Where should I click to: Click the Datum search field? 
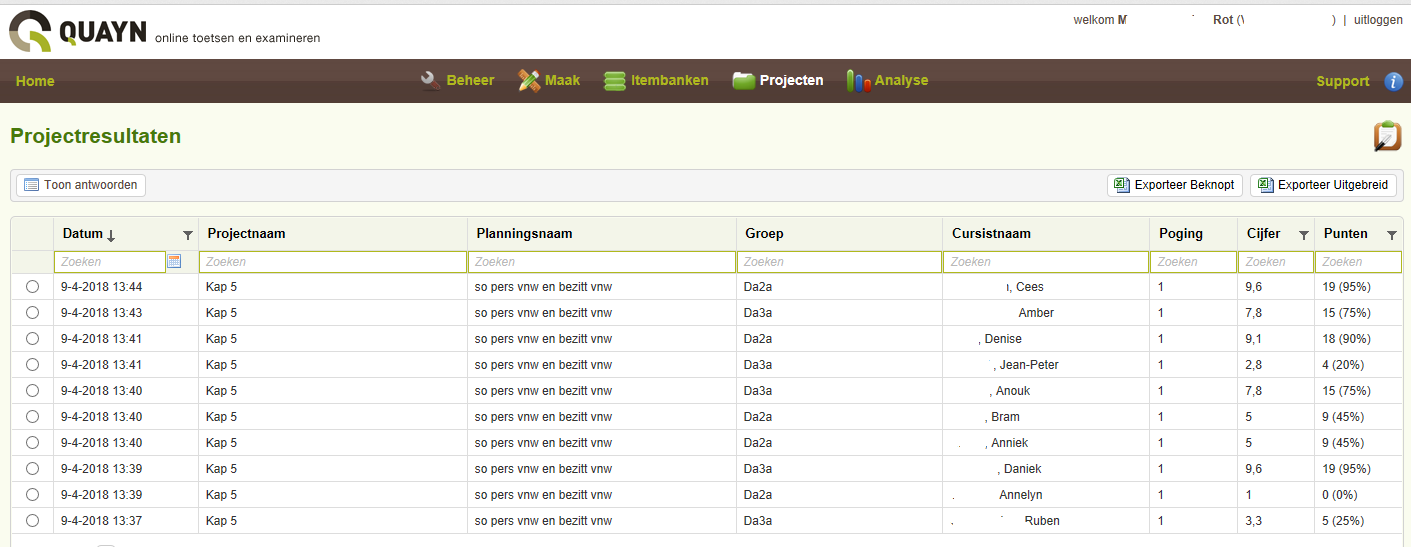pos(110,262)
